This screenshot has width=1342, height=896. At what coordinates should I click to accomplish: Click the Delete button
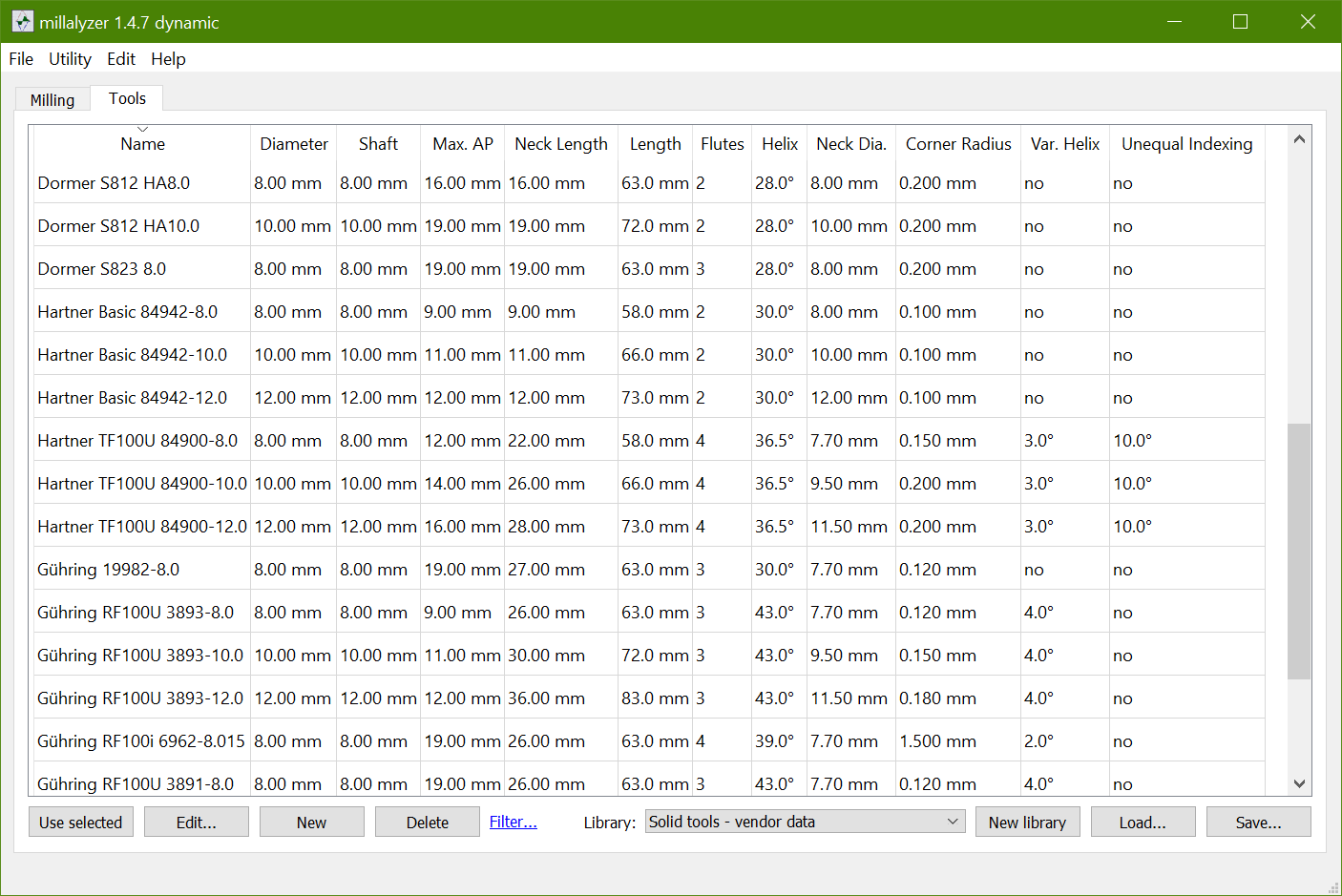point(428,823)
